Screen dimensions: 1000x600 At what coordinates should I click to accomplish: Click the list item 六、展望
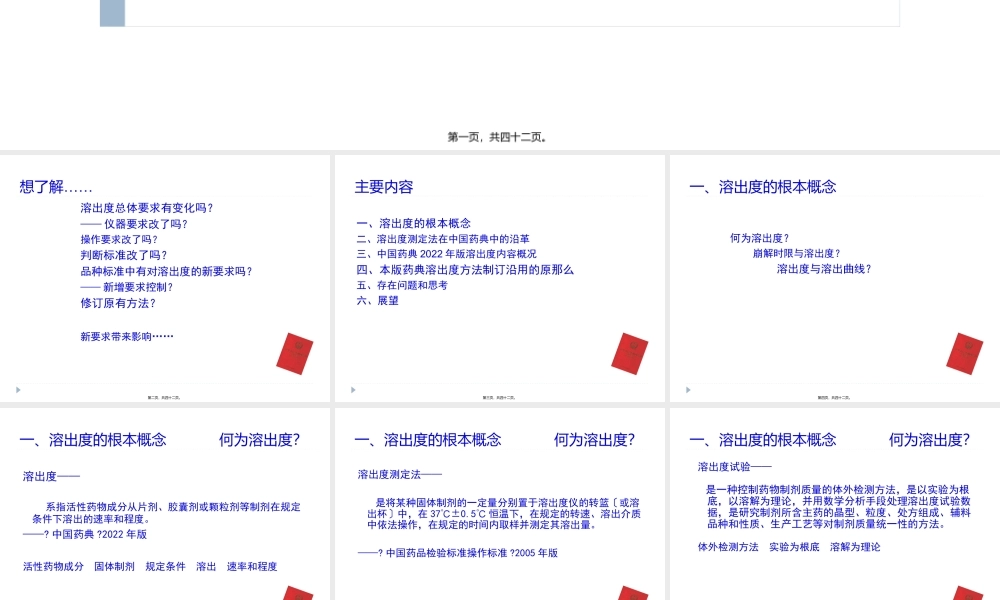(377, 300)
